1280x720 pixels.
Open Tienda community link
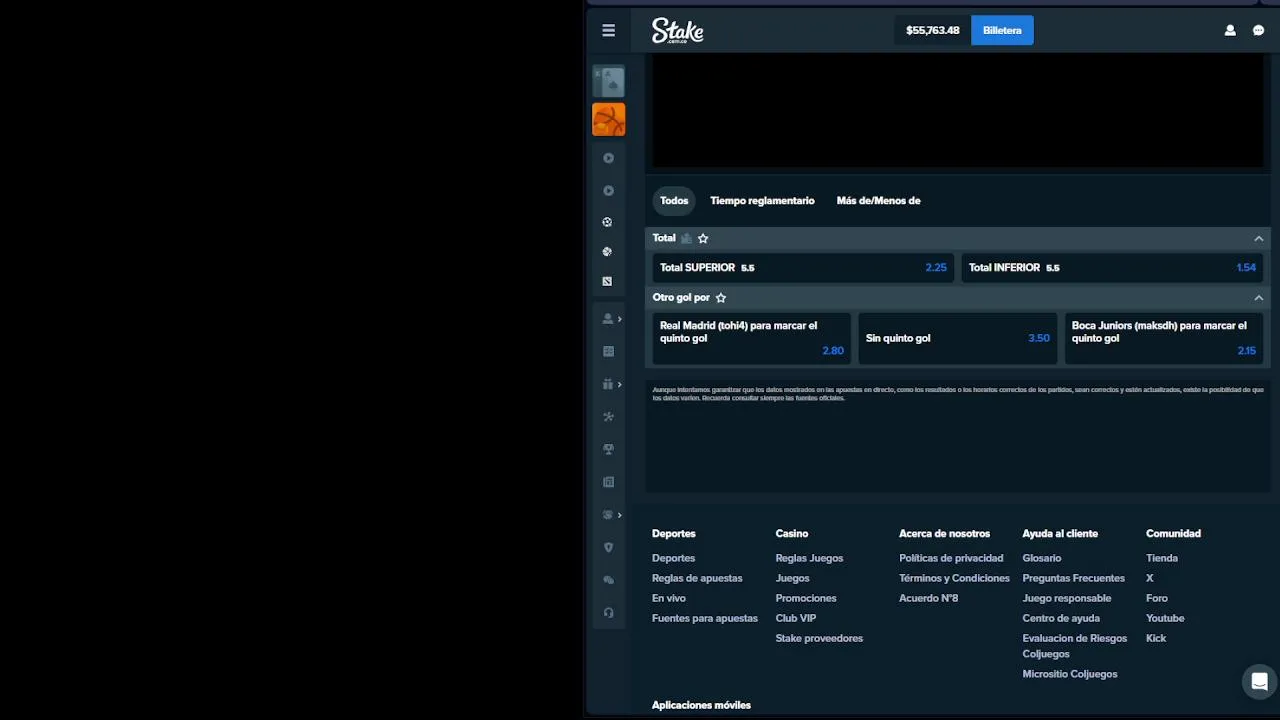click(1162, 558)
